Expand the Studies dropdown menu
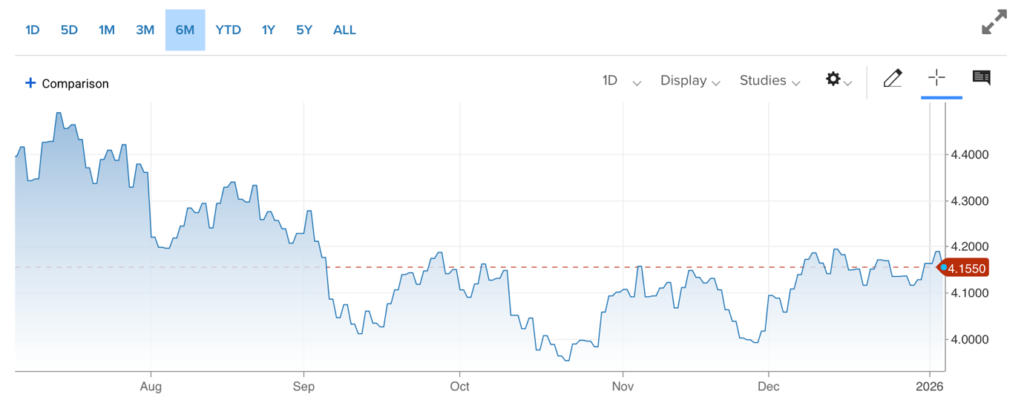Viewport: 1024px width, 400px height. pos(769,81)
